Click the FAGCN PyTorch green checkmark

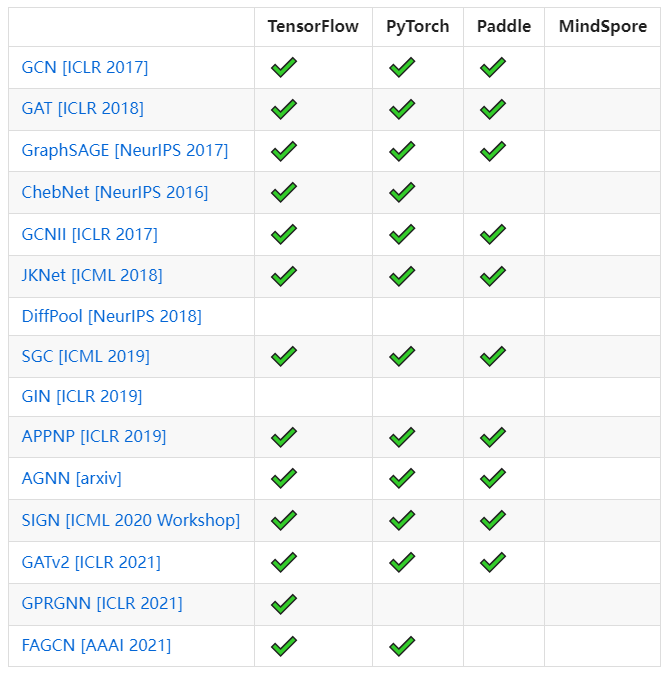(402, 646)
